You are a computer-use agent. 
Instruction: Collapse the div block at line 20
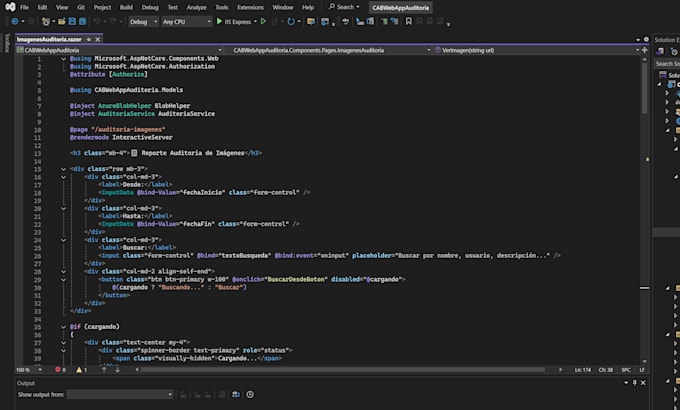(x=63, y=208)
